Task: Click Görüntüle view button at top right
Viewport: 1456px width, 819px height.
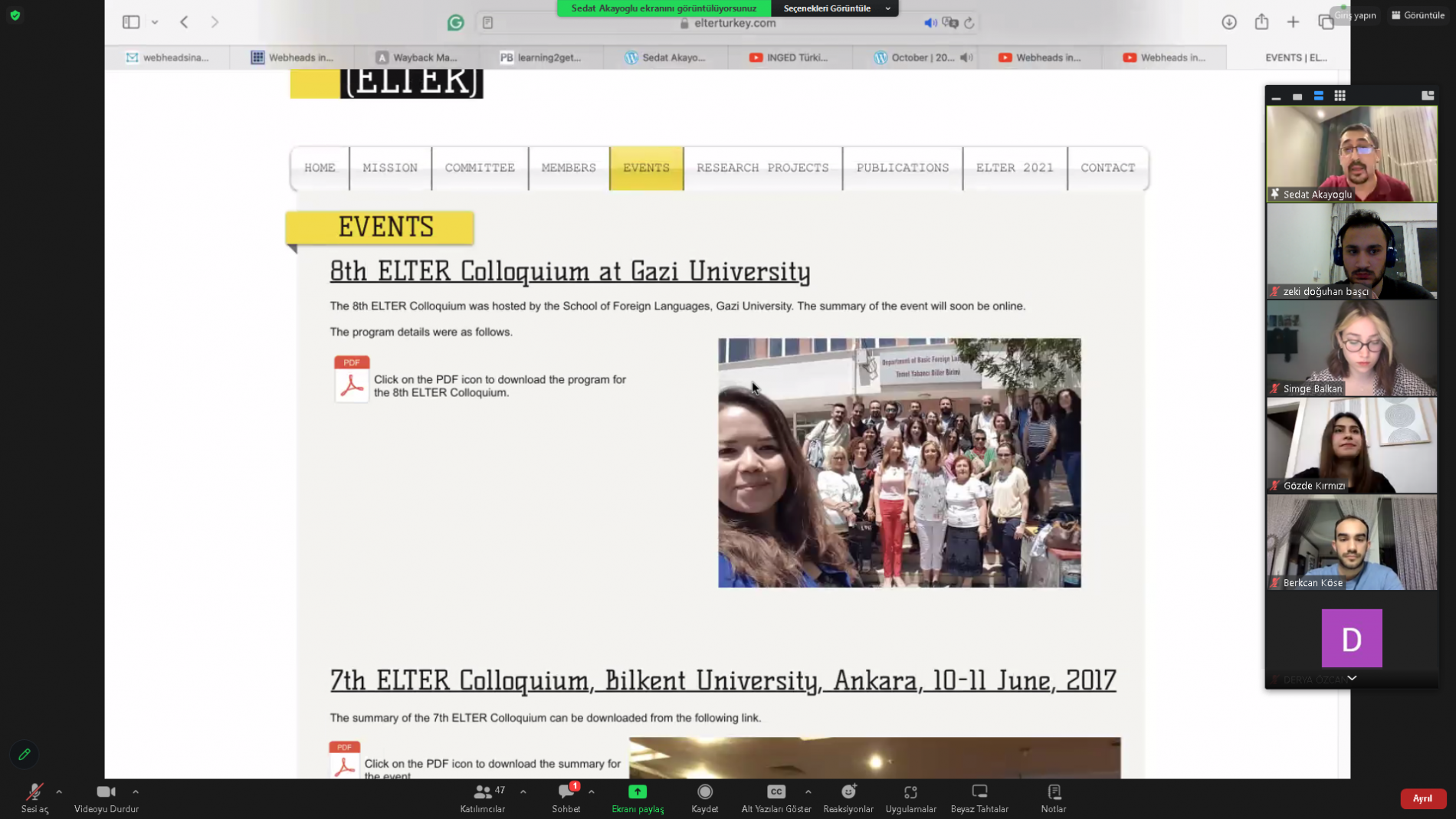Action: click(1418, 15)
